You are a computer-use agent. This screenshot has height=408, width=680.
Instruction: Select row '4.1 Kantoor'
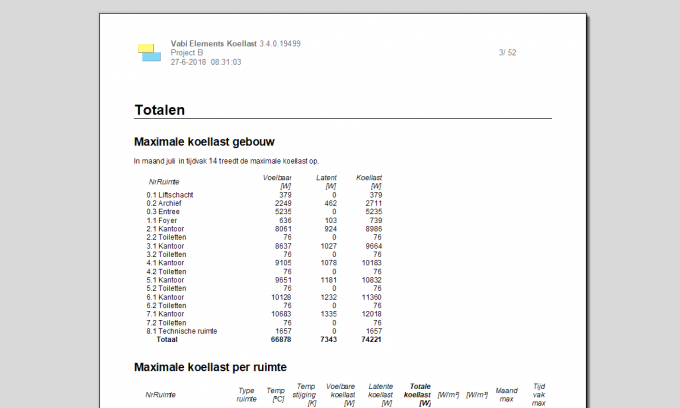pyautogui.click(x=264, y=263)
